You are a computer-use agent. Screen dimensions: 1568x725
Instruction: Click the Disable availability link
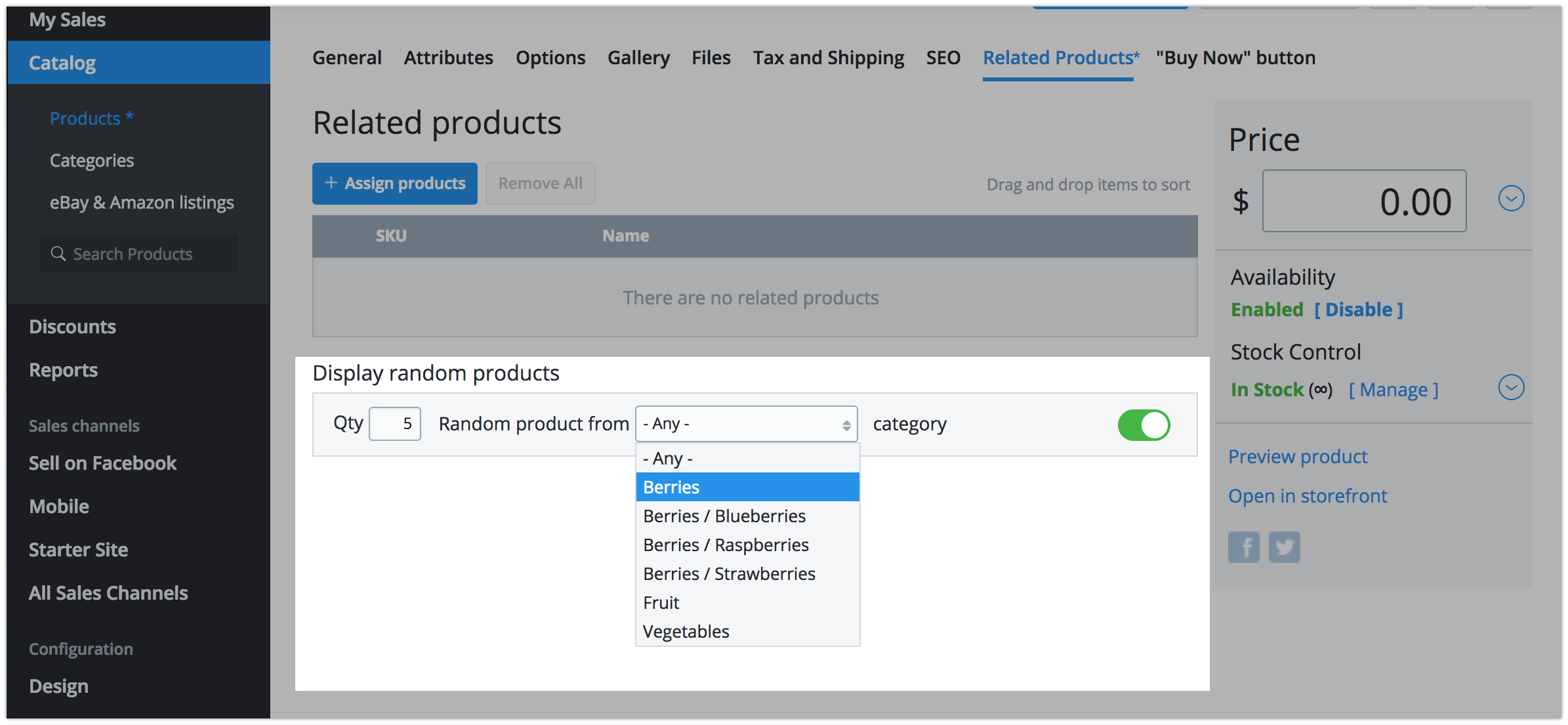1358,310
